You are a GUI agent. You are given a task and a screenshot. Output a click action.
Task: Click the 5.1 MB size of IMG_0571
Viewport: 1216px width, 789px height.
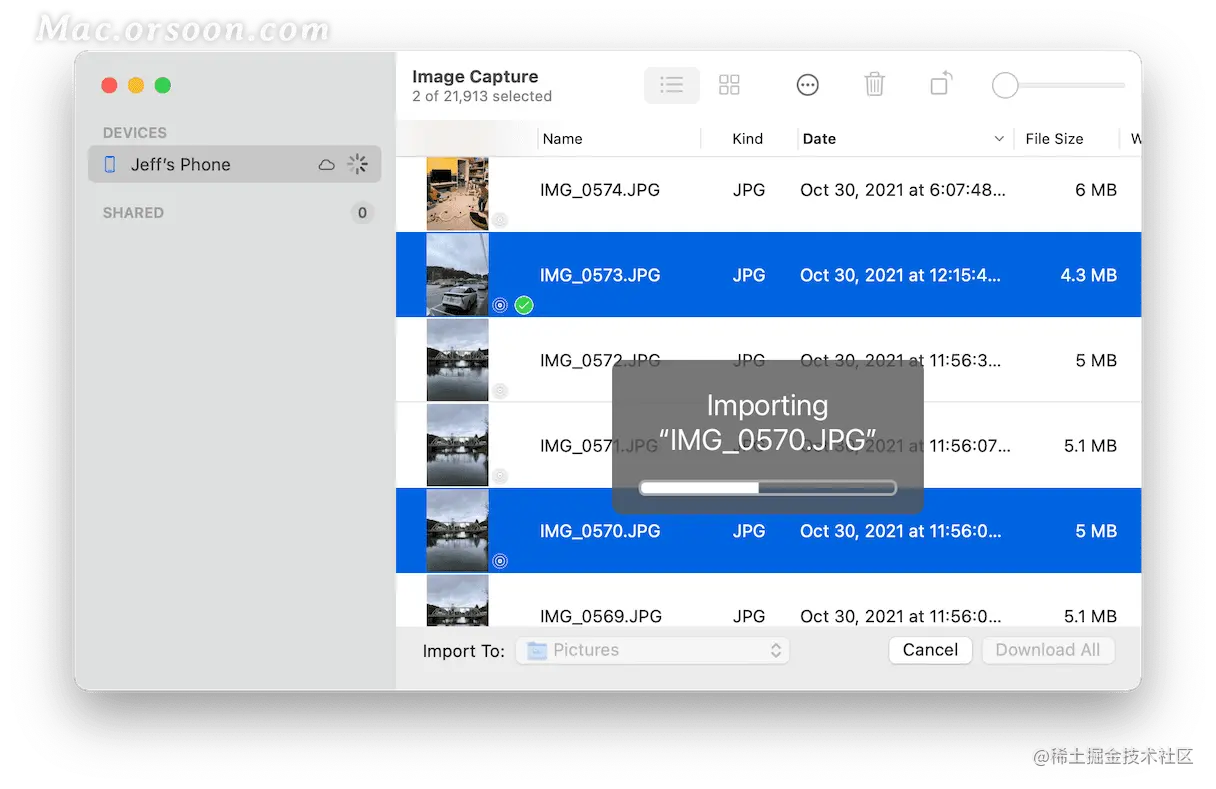click(1090, 446)
